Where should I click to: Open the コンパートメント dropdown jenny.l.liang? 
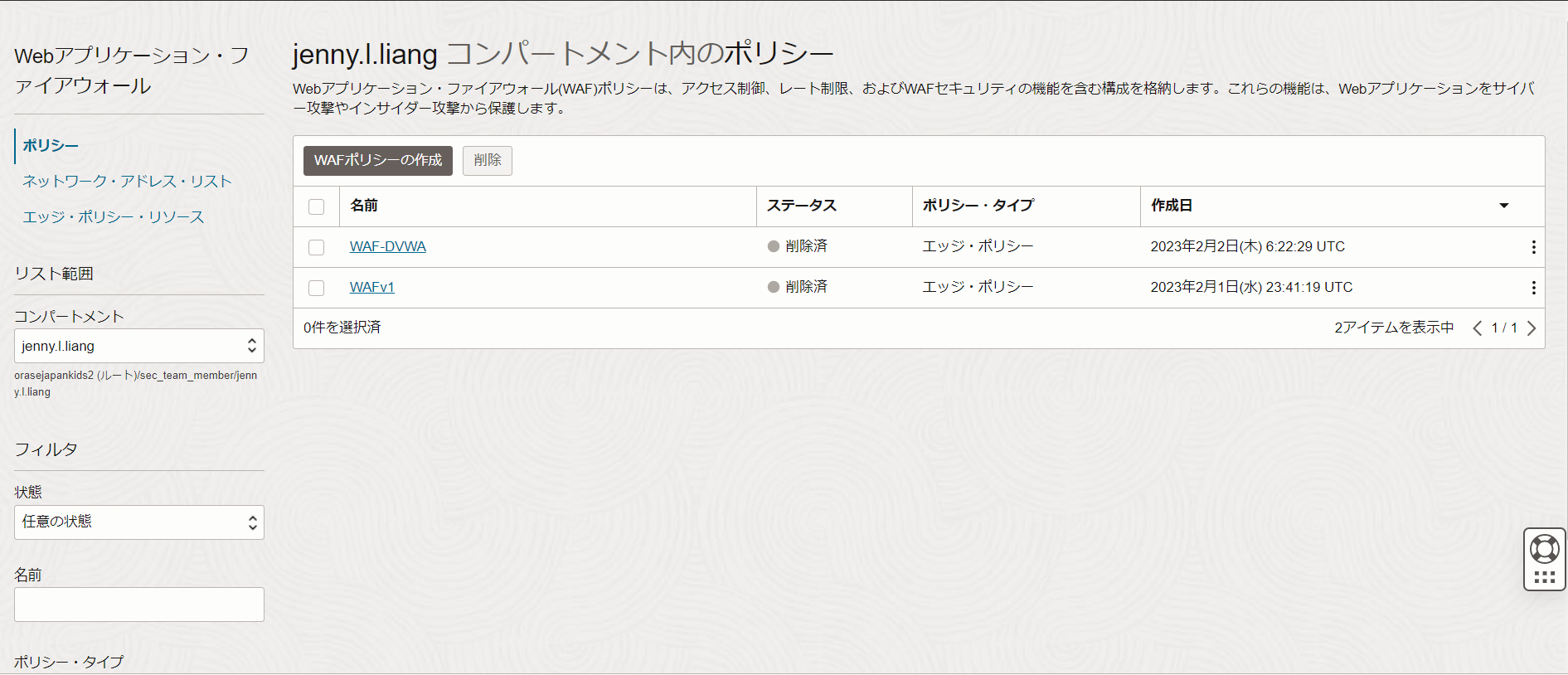[139, 346]
